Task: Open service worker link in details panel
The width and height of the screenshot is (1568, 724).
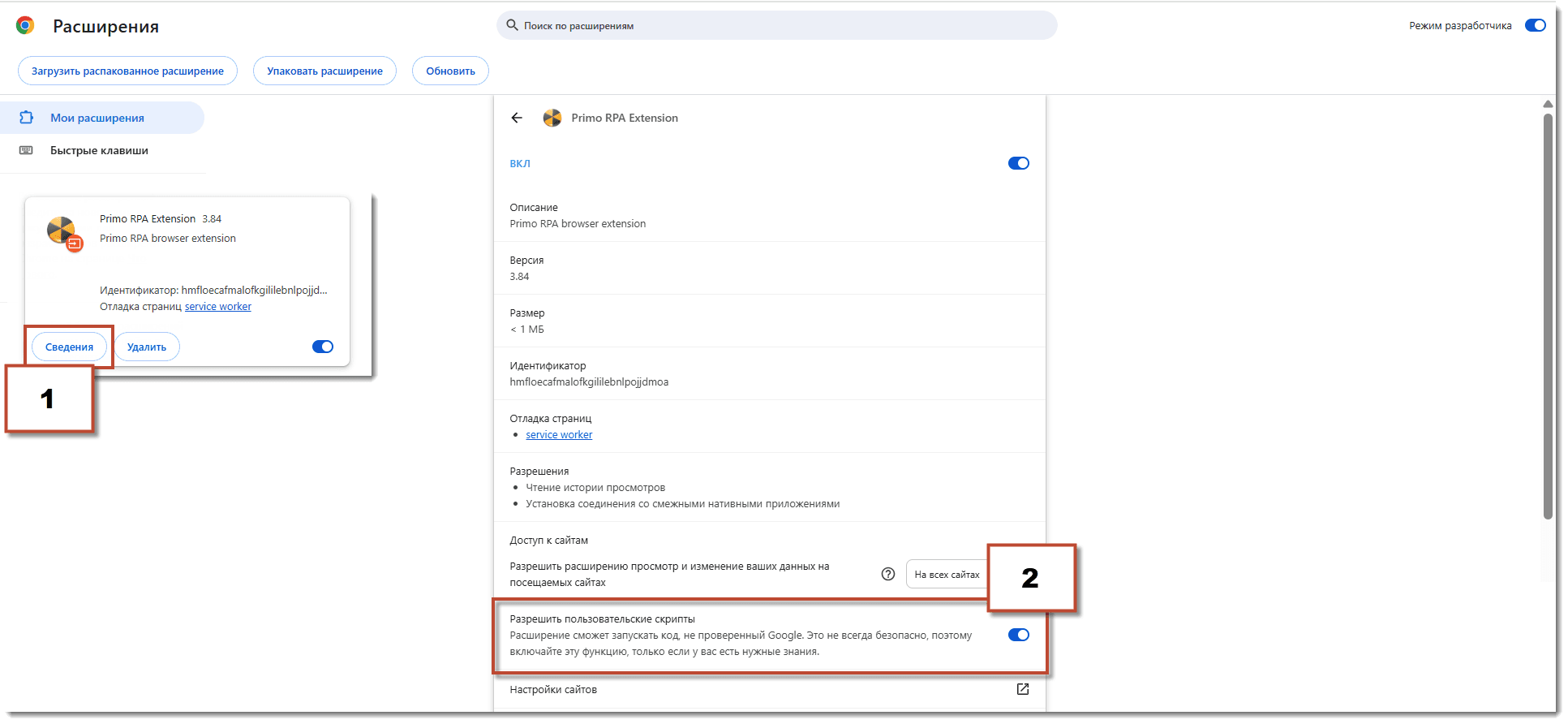Action: 559,434
